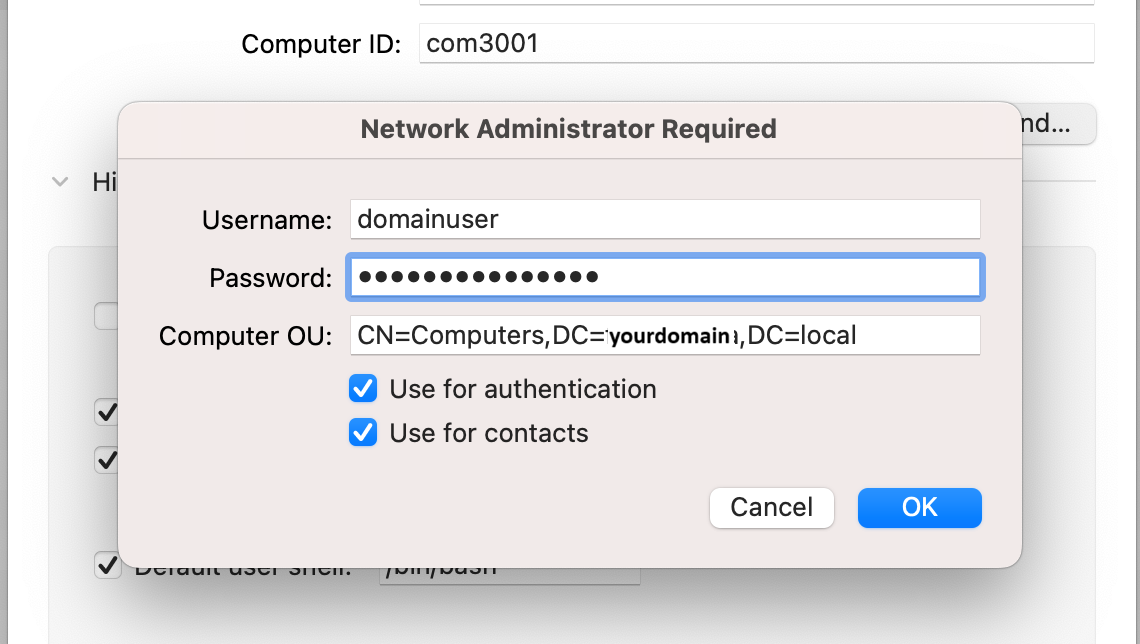Screen dimensions: 1140x644
Task: Focus the Username field containing domainuser
Action: (x=665, y=219)
